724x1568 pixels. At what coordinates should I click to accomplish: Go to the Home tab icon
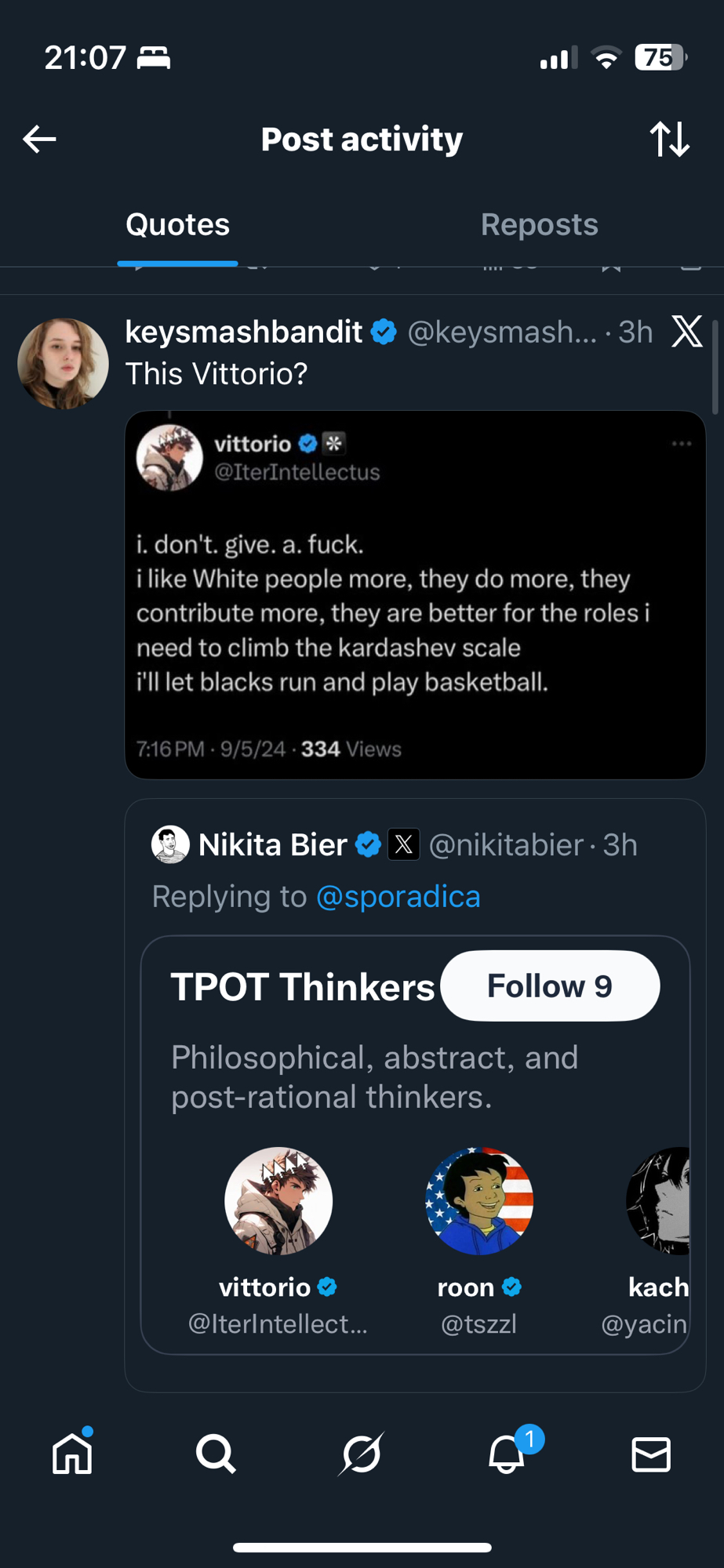click(x=72, y=1454)
